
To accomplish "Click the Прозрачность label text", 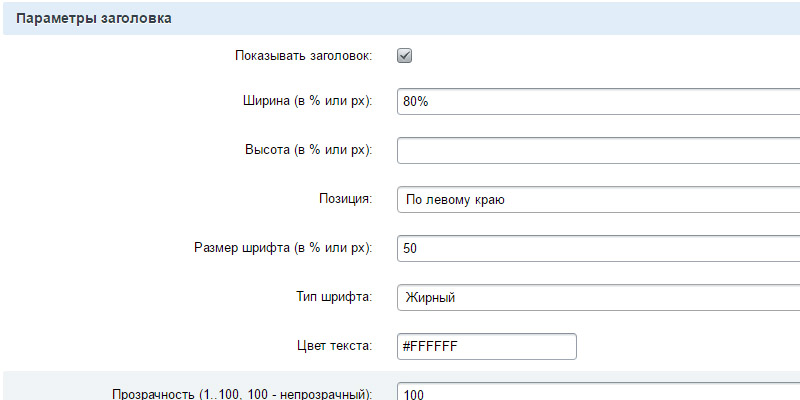I will click(x=241, y=393).
